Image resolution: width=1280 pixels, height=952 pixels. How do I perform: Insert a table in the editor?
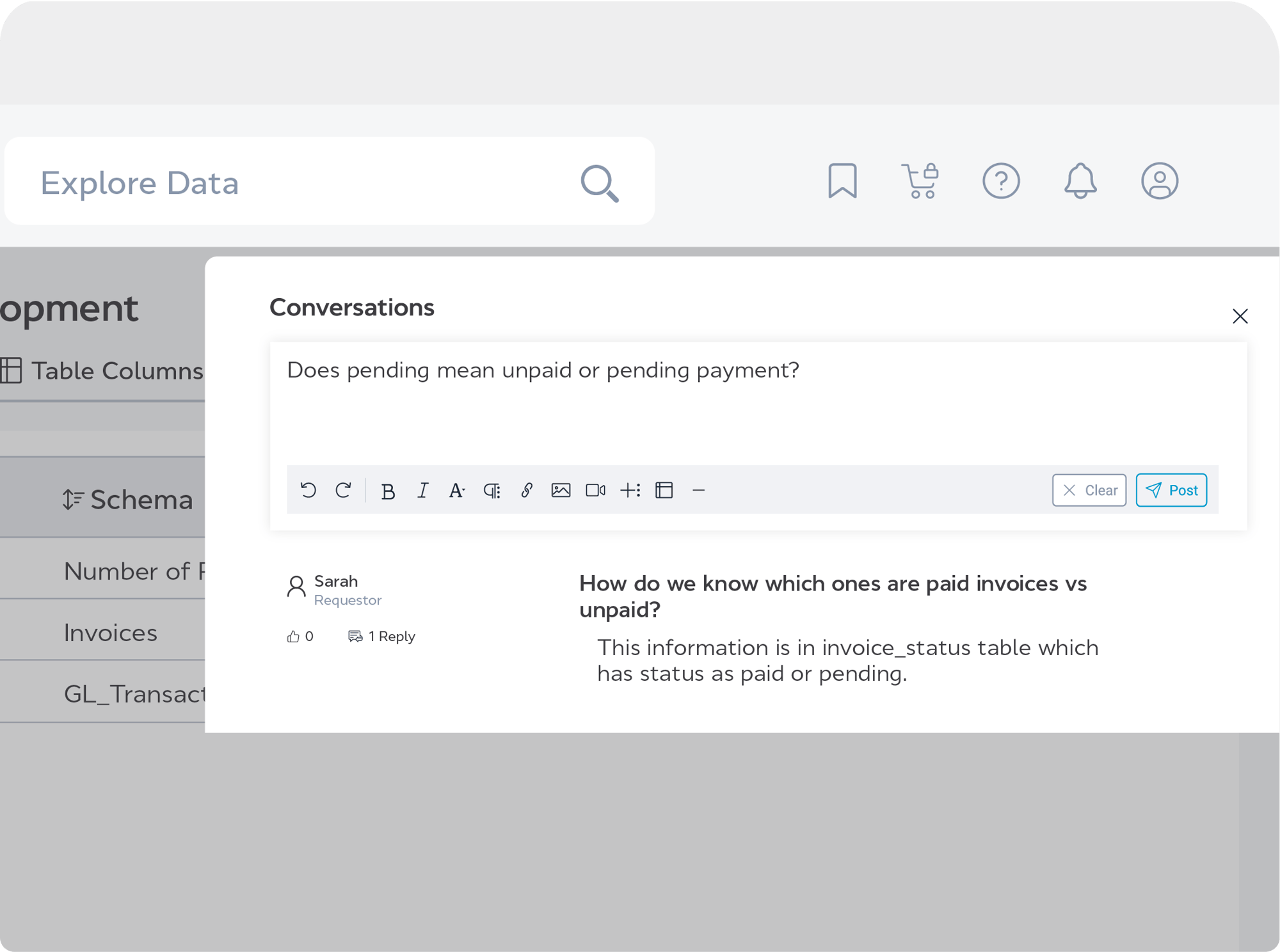(x=664, y=491)
